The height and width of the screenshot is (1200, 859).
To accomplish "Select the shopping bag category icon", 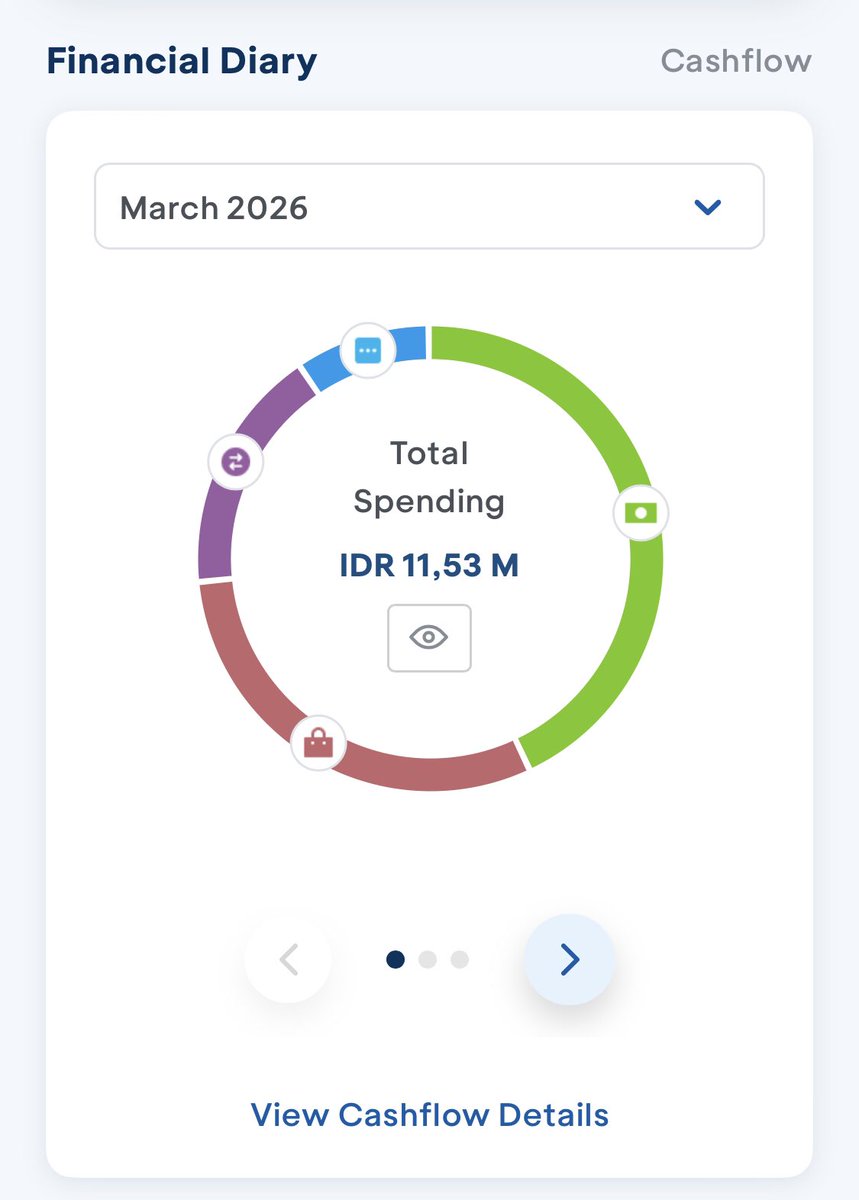I will pyautogui.click(x=318, y=743).
